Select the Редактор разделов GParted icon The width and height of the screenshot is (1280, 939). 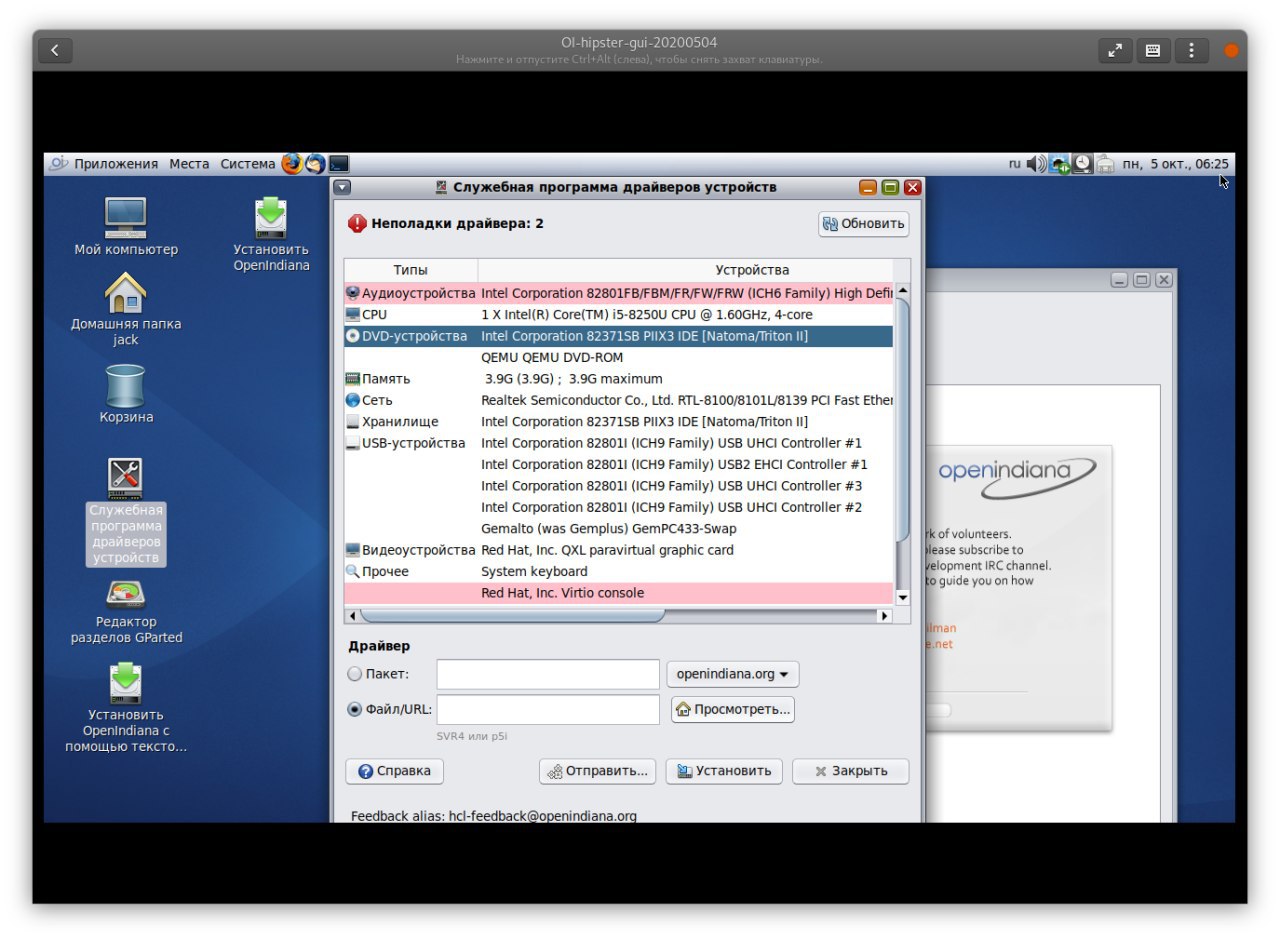pyautogui.click(x=126, y=613)
